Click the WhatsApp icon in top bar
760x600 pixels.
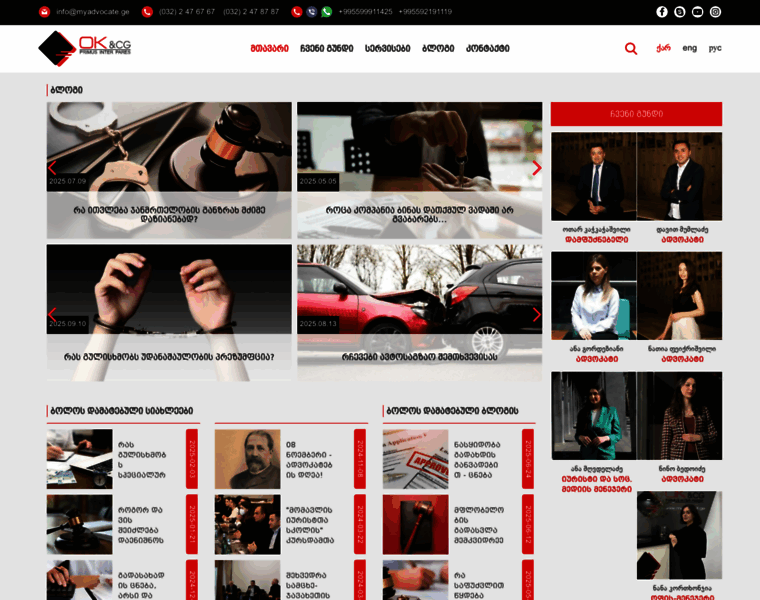(327, 12)
